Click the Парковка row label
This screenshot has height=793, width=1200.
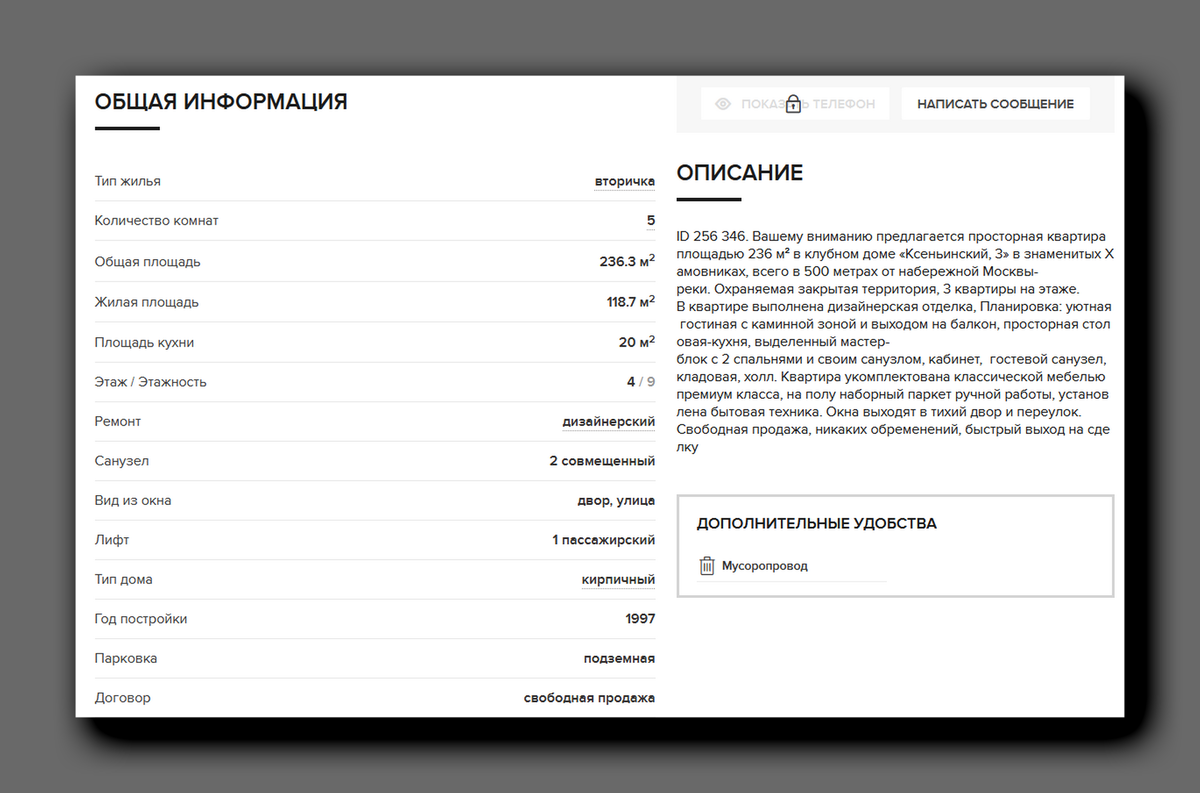point(126,659)
